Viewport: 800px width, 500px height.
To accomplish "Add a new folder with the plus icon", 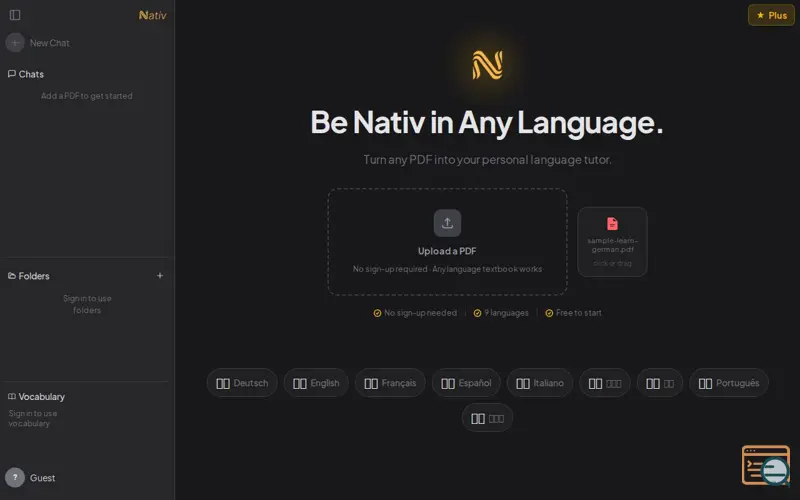I will tap(160, 276).
